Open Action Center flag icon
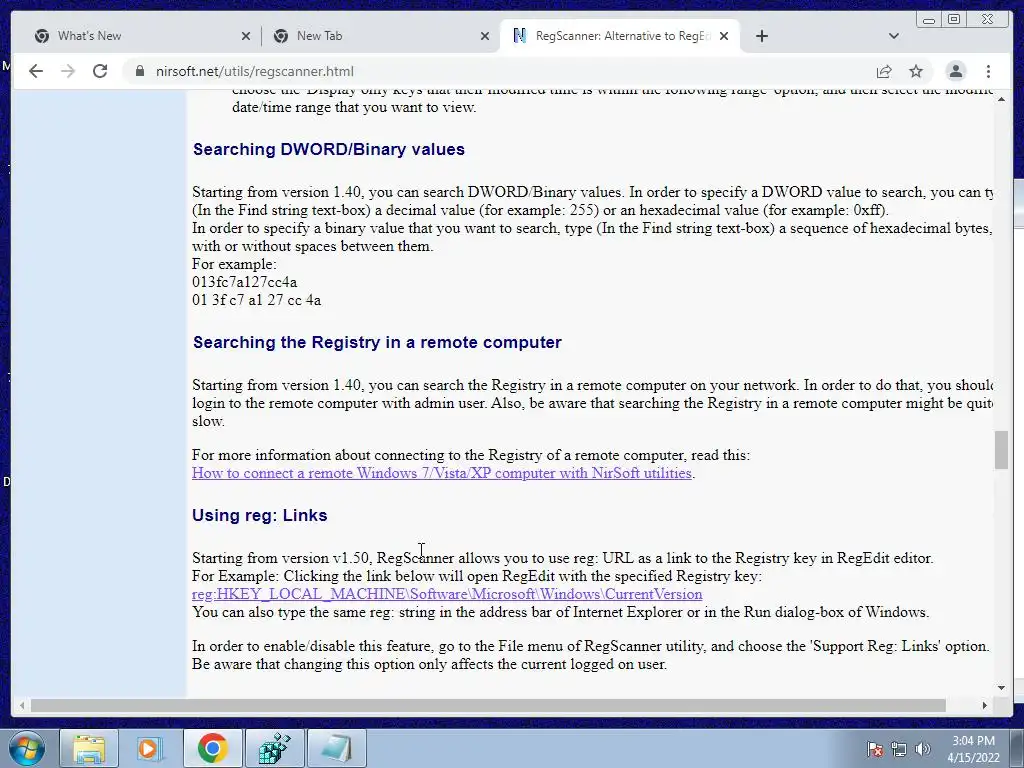 pyautogui.click(x=874, y=749)
